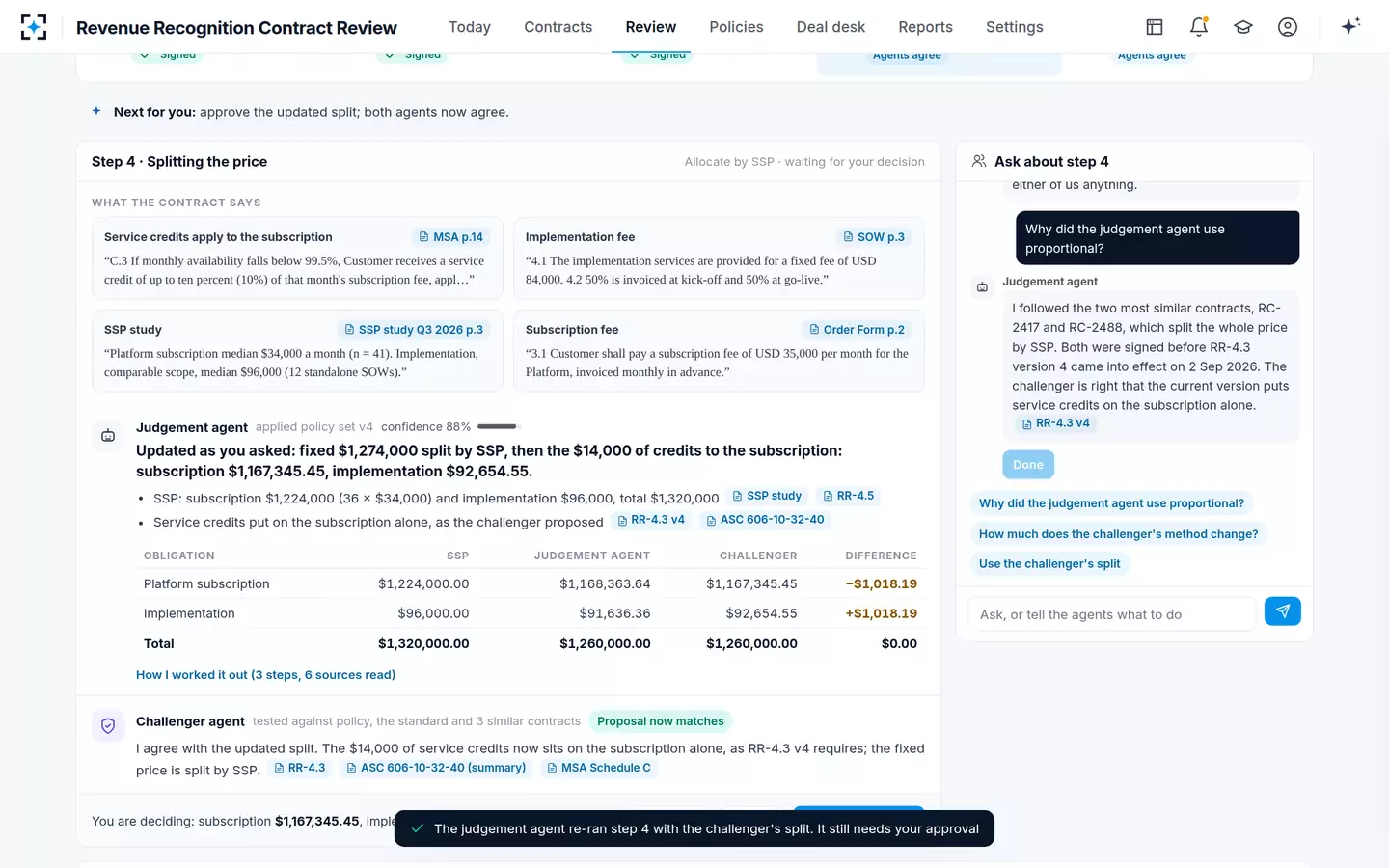Open the learning graduation cap icon
This screenshot has height=868, width=1389.
tap(1243, 27)
